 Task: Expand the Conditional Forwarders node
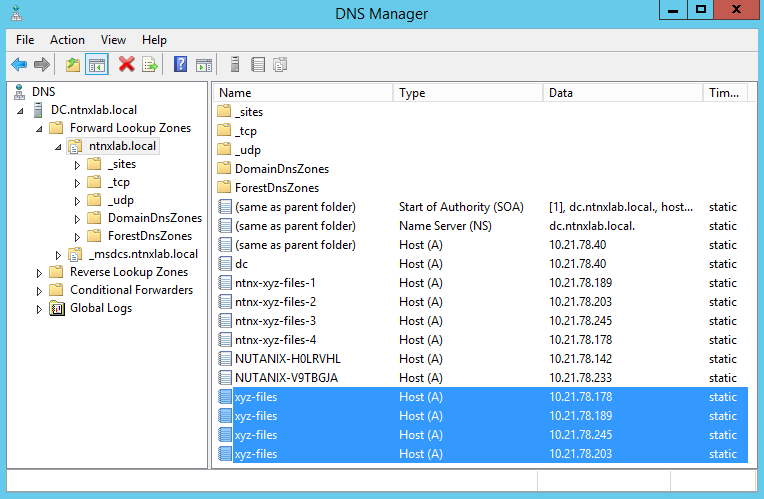coord(39,291)
